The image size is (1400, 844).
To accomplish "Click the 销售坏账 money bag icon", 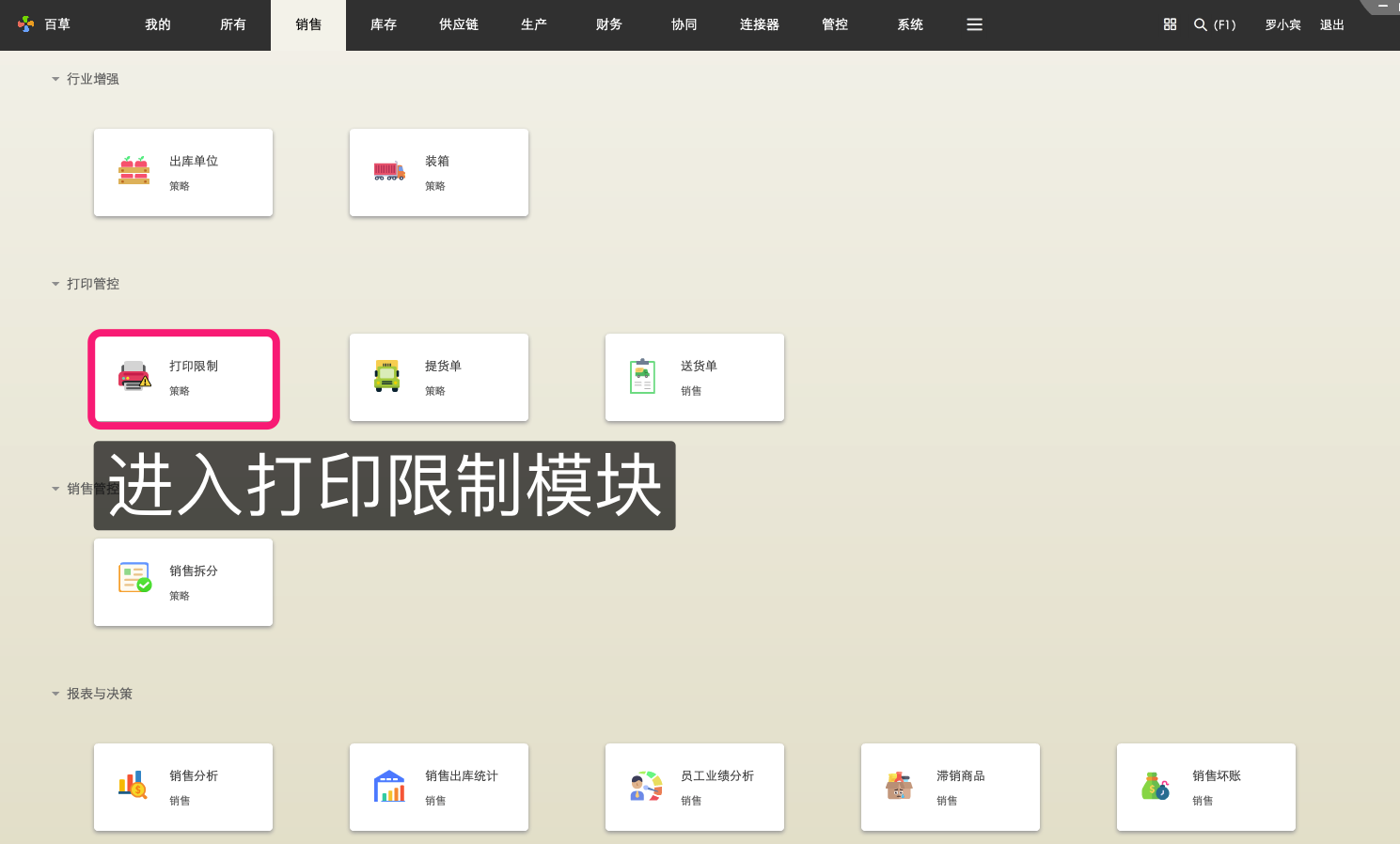I will (1155, 786).
